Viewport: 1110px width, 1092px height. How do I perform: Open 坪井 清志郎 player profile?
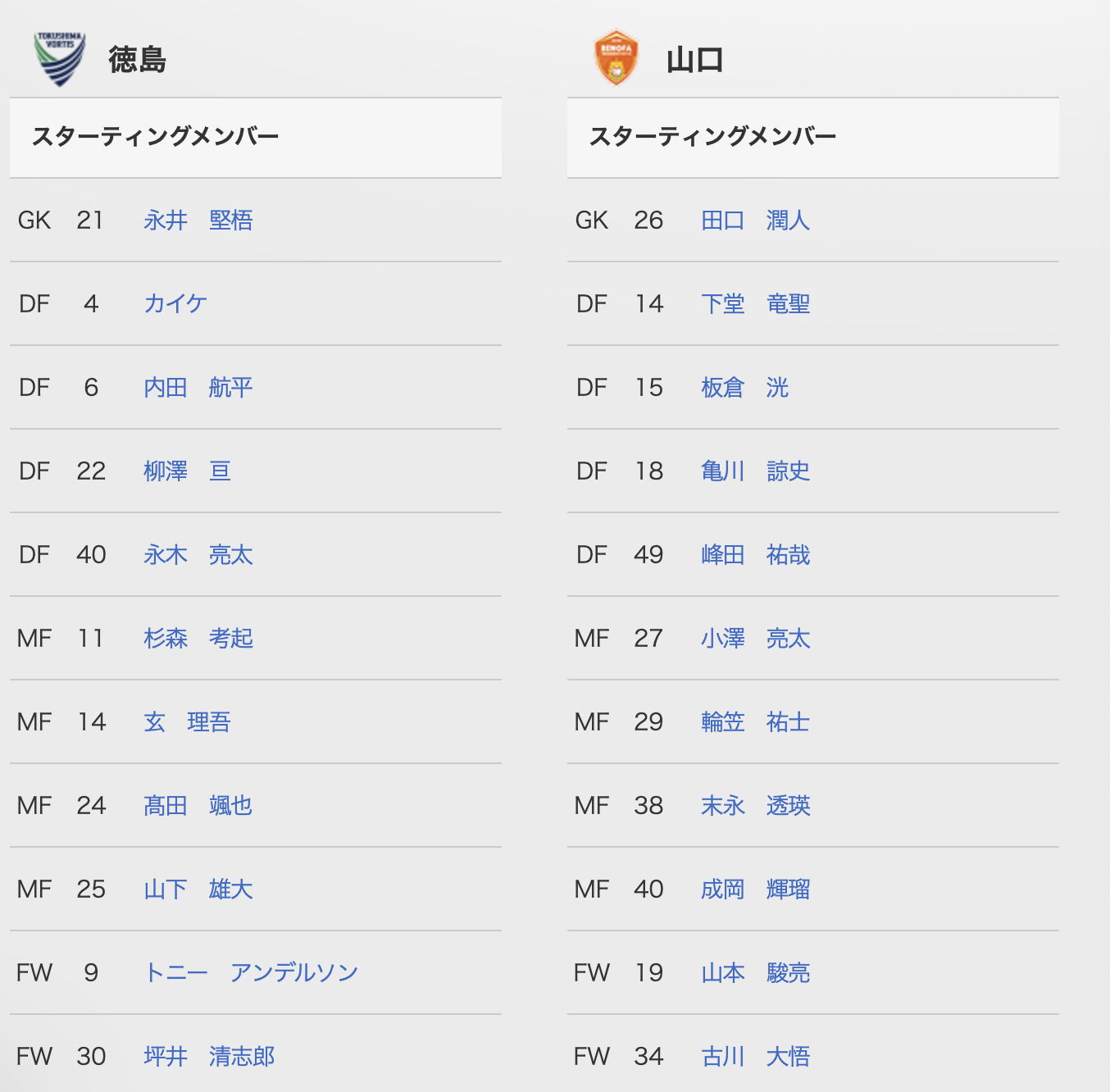point(209,1057)
